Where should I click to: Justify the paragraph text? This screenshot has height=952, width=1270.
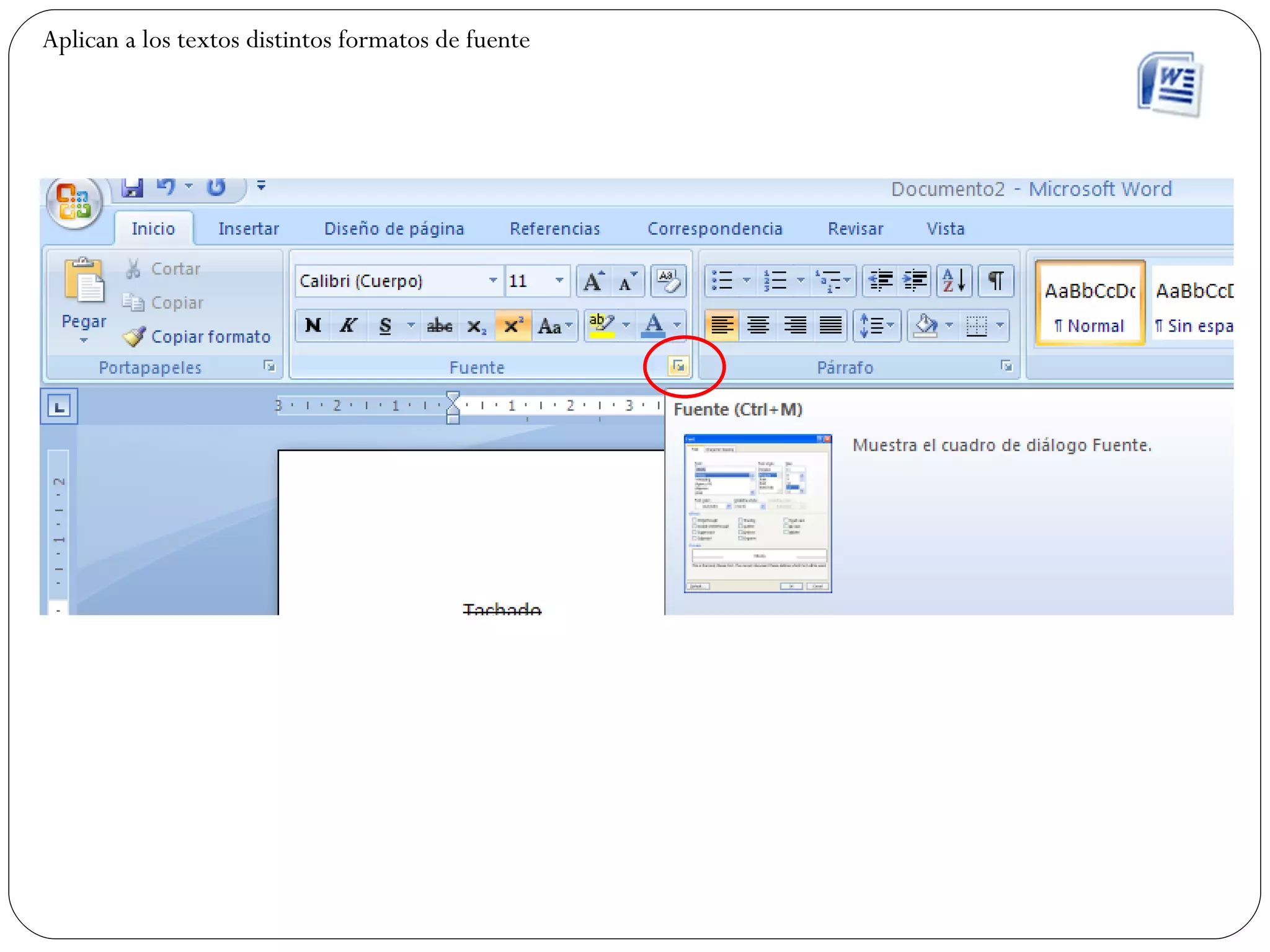point(831,325)
